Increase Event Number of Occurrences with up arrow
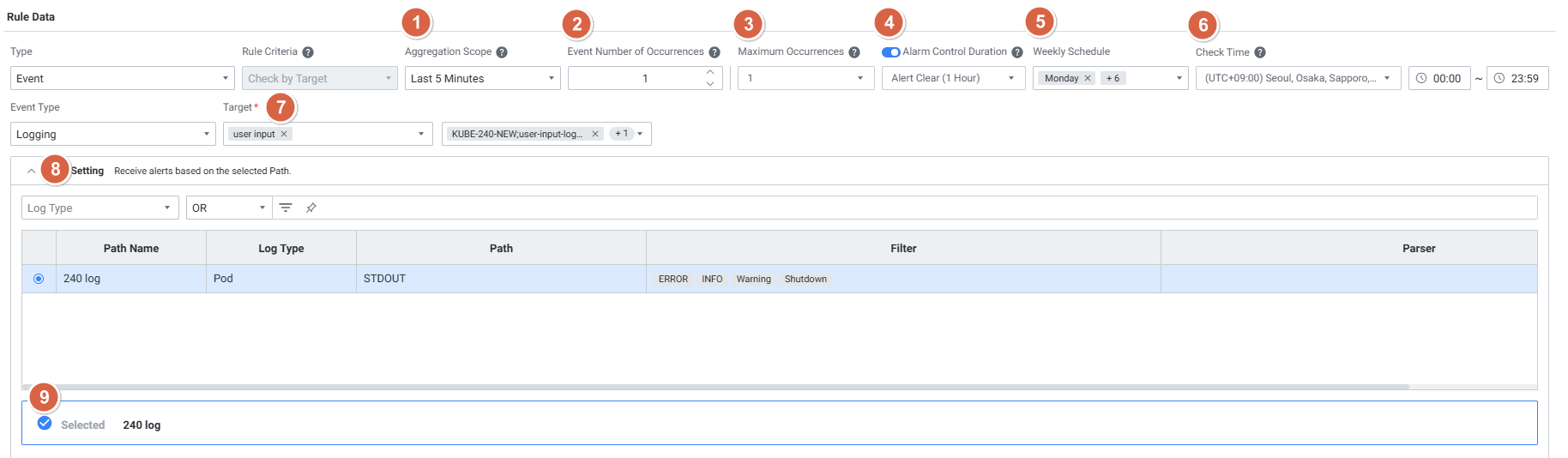This screenshot has width=1568, height=458. click(710, 72)
